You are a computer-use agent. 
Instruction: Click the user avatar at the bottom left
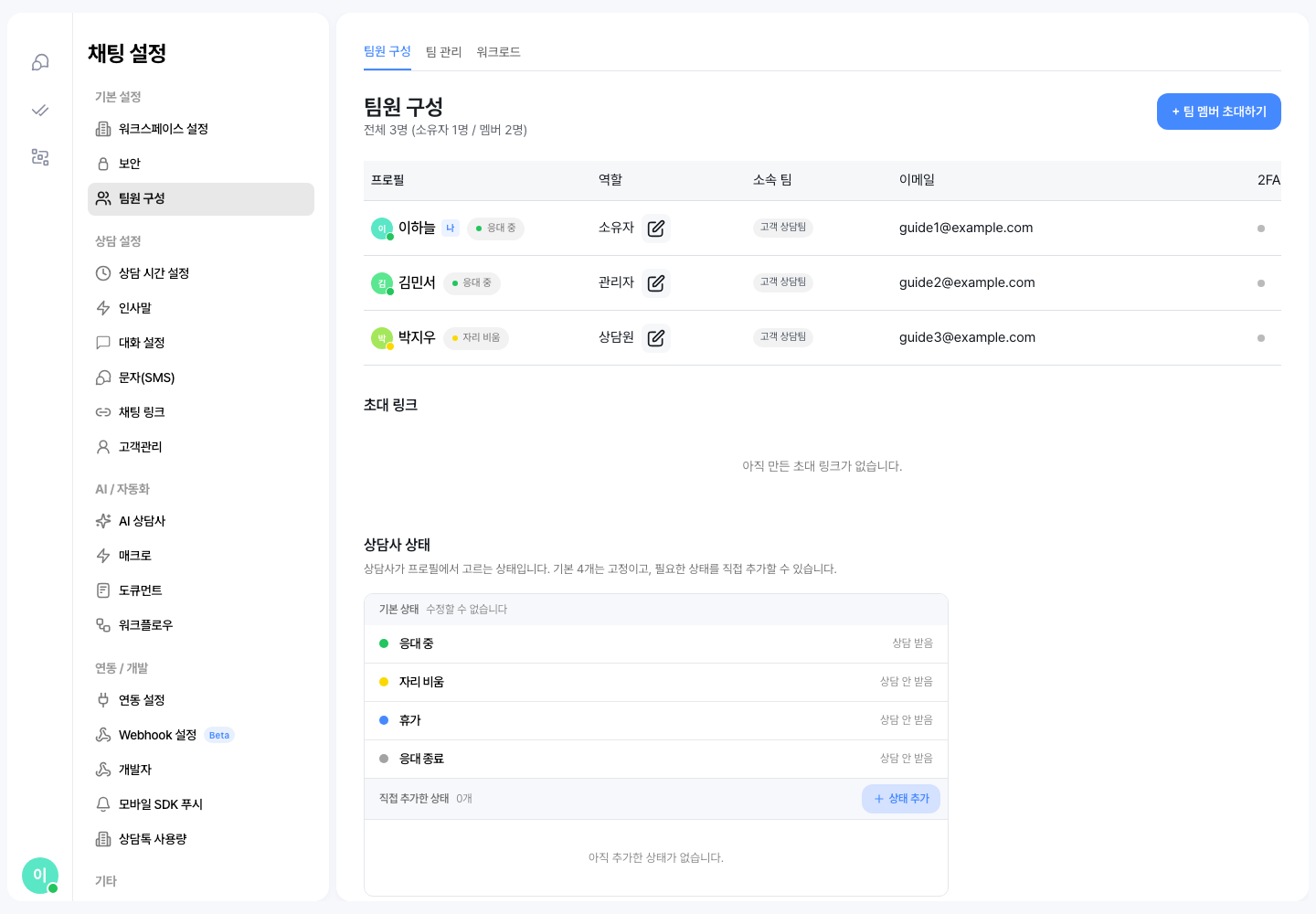(40, 876)
